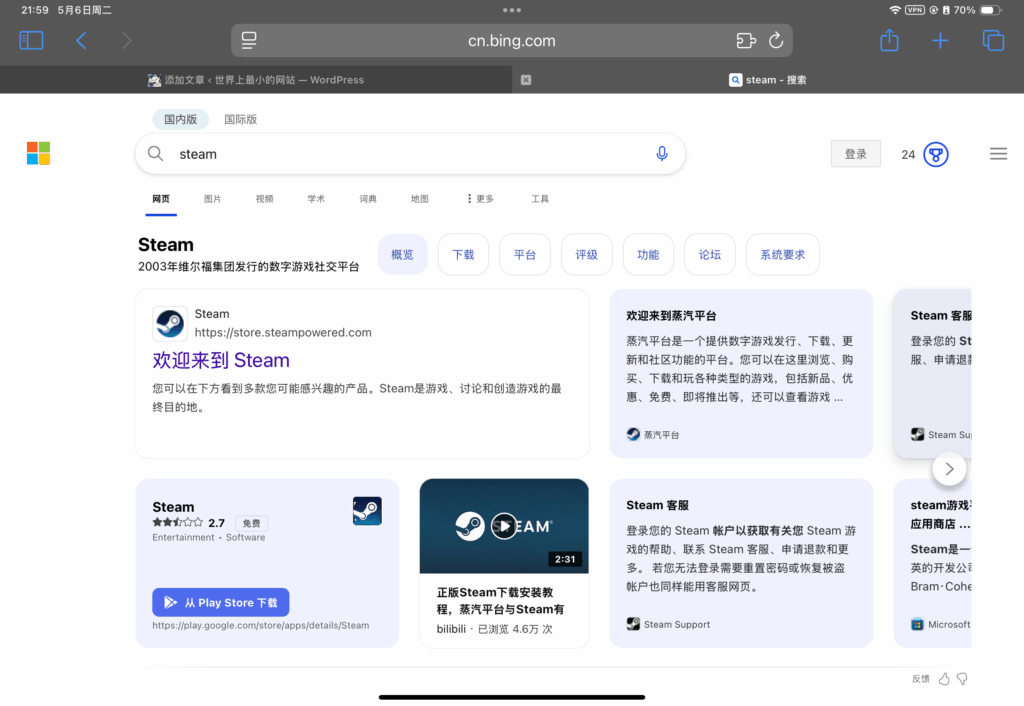Viewport: 1024px width, 706px height.
Task: Reload the cn.bing.com page
Action: tap(776, 40)
